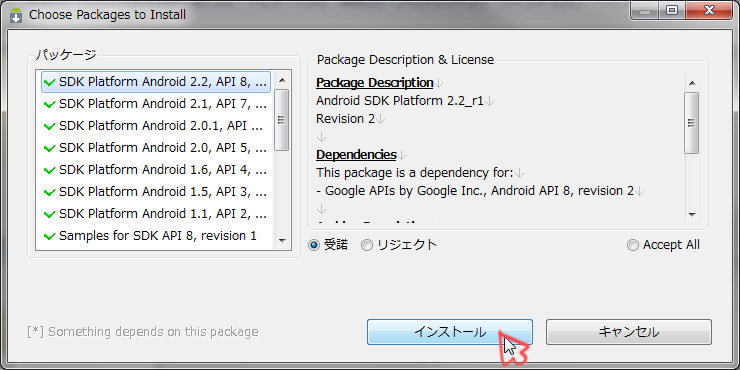The height and width of the screenshot is (370, 740).
Task: Click the green checkmark beside Android 1.5 package
Action: [x=50, y=193]
